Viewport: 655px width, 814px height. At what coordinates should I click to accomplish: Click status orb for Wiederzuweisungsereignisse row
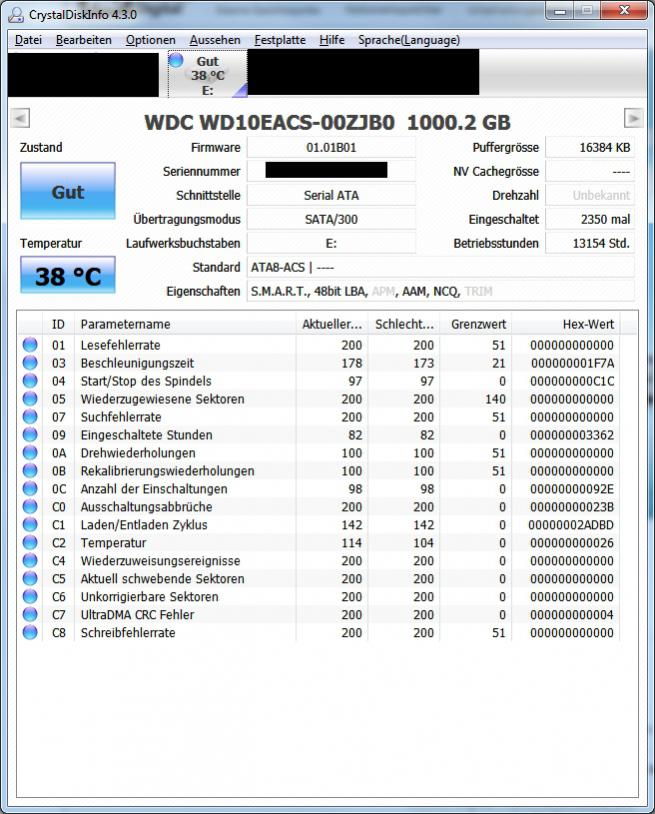point(30,560)
